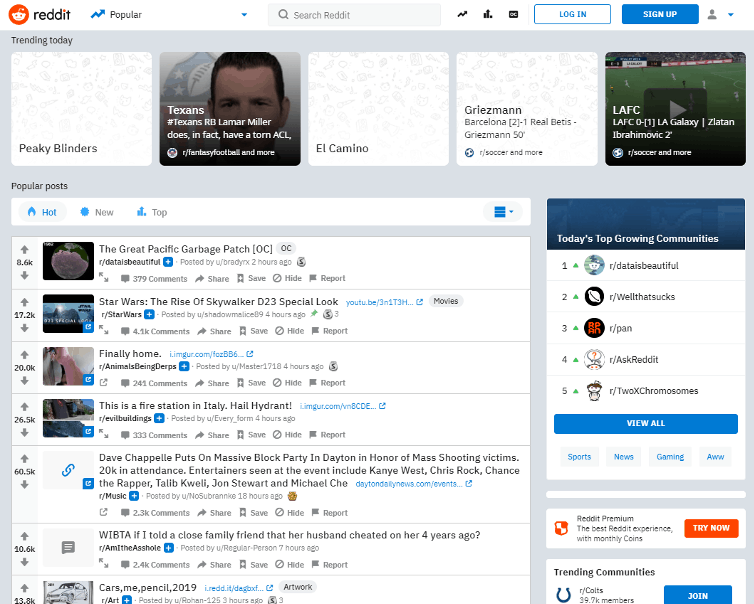Downvote the WIBTA family friend post
The width and height of the screenshot is (754, 604).
pos(25,562)
